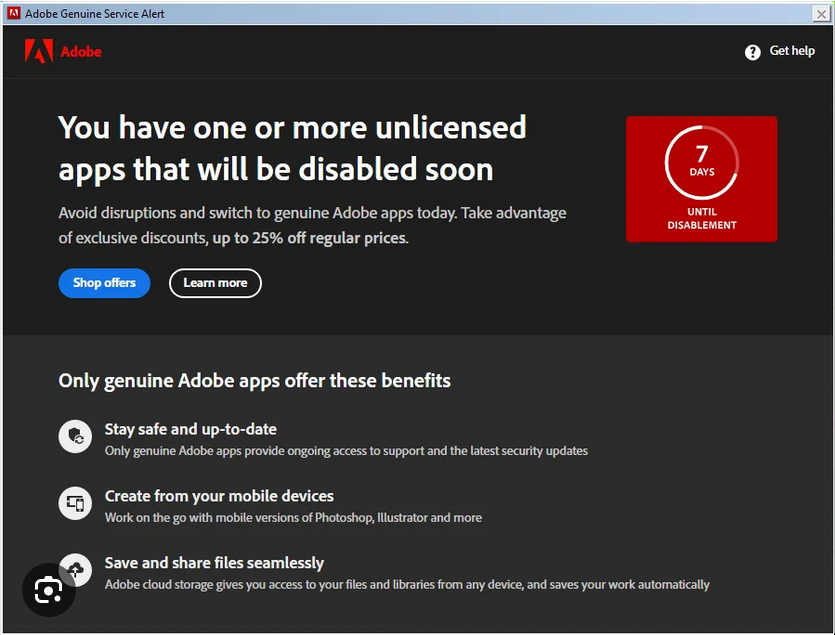The width and height of the screenshot is (835, 635).
Task: Click the 'Until Disablement' label in red box
Action: [x=701, y=218]
